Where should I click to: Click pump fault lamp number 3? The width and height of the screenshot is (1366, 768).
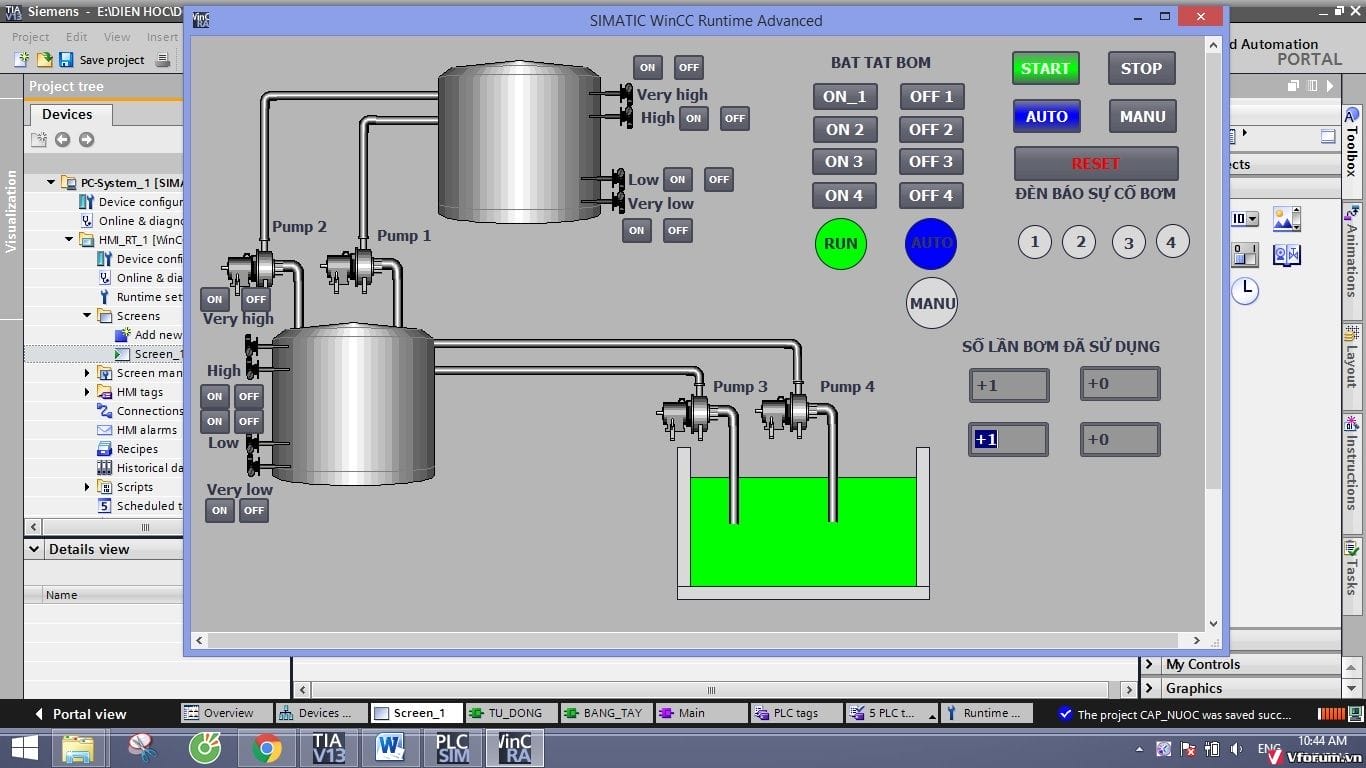(1129, 242)
